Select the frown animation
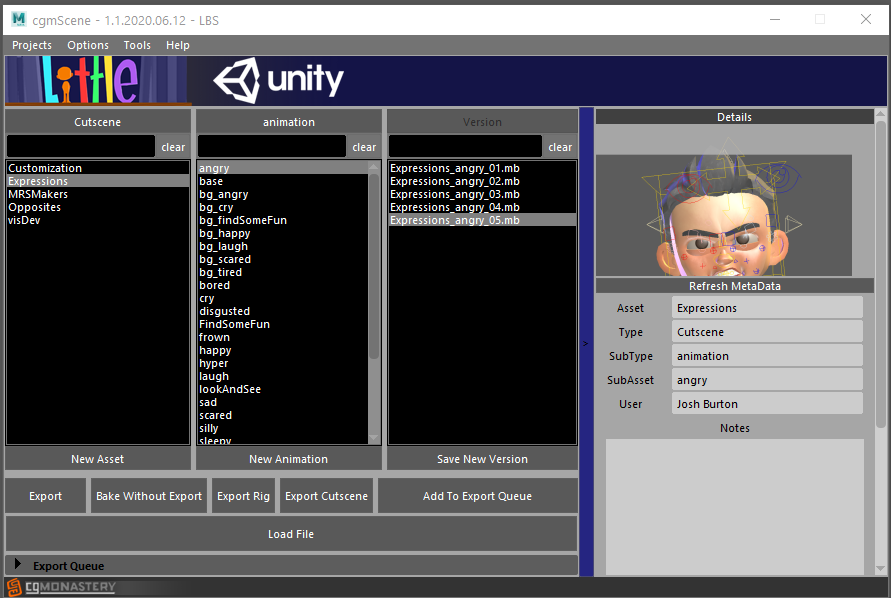The image size is (891, 598). tap(283, 338)
